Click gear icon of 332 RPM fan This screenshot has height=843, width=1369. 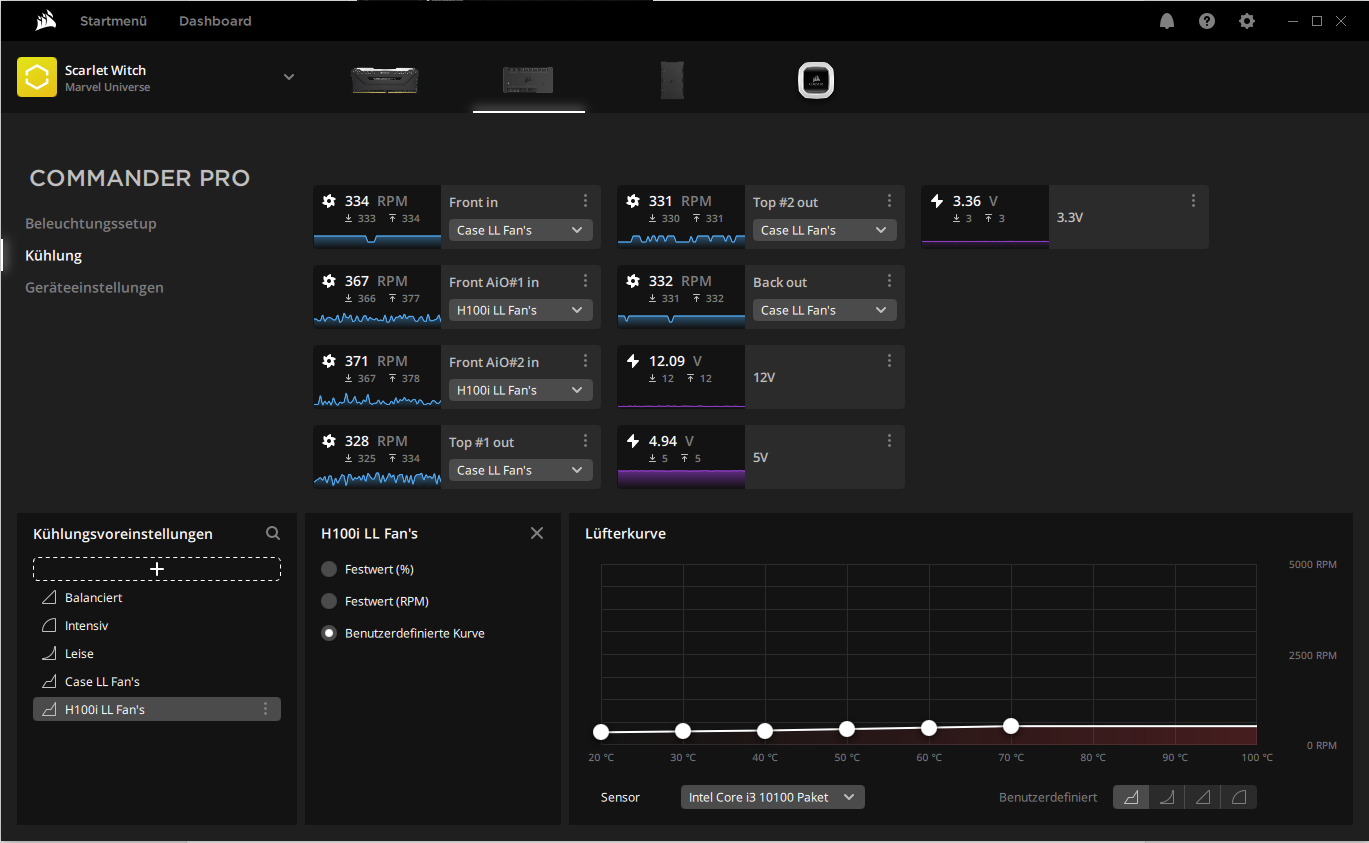[633, 281]
